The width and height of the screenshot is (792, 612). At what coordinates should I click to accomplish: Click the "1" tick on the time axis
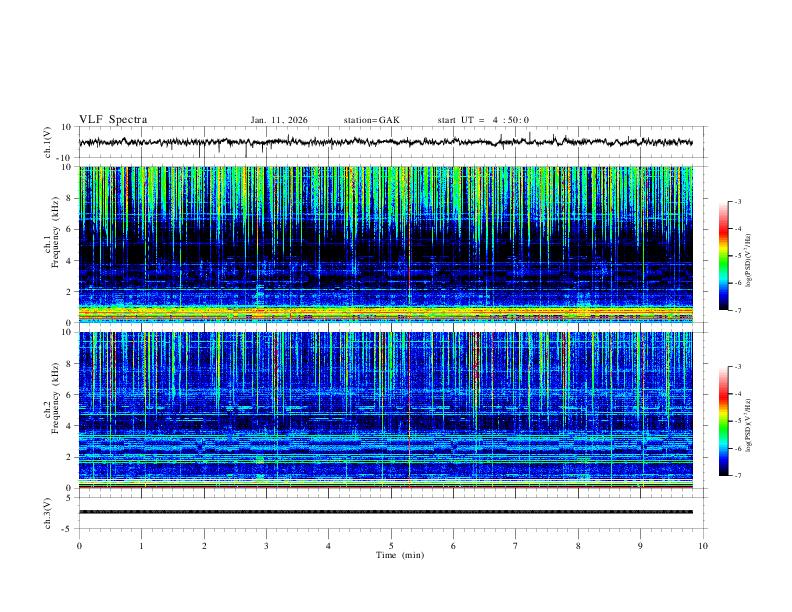(x=141, y=546)
